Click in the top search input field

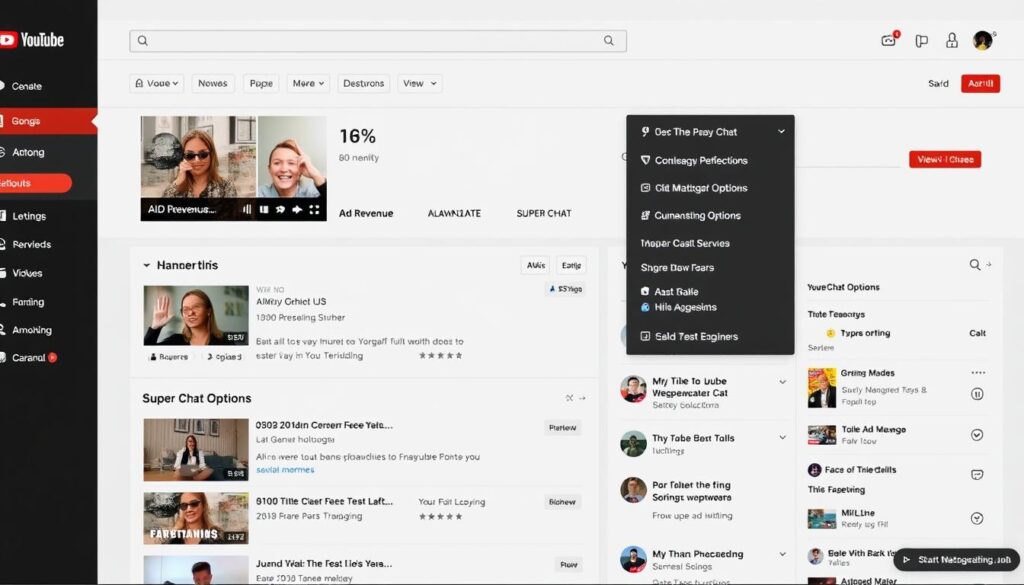(378, 40)
